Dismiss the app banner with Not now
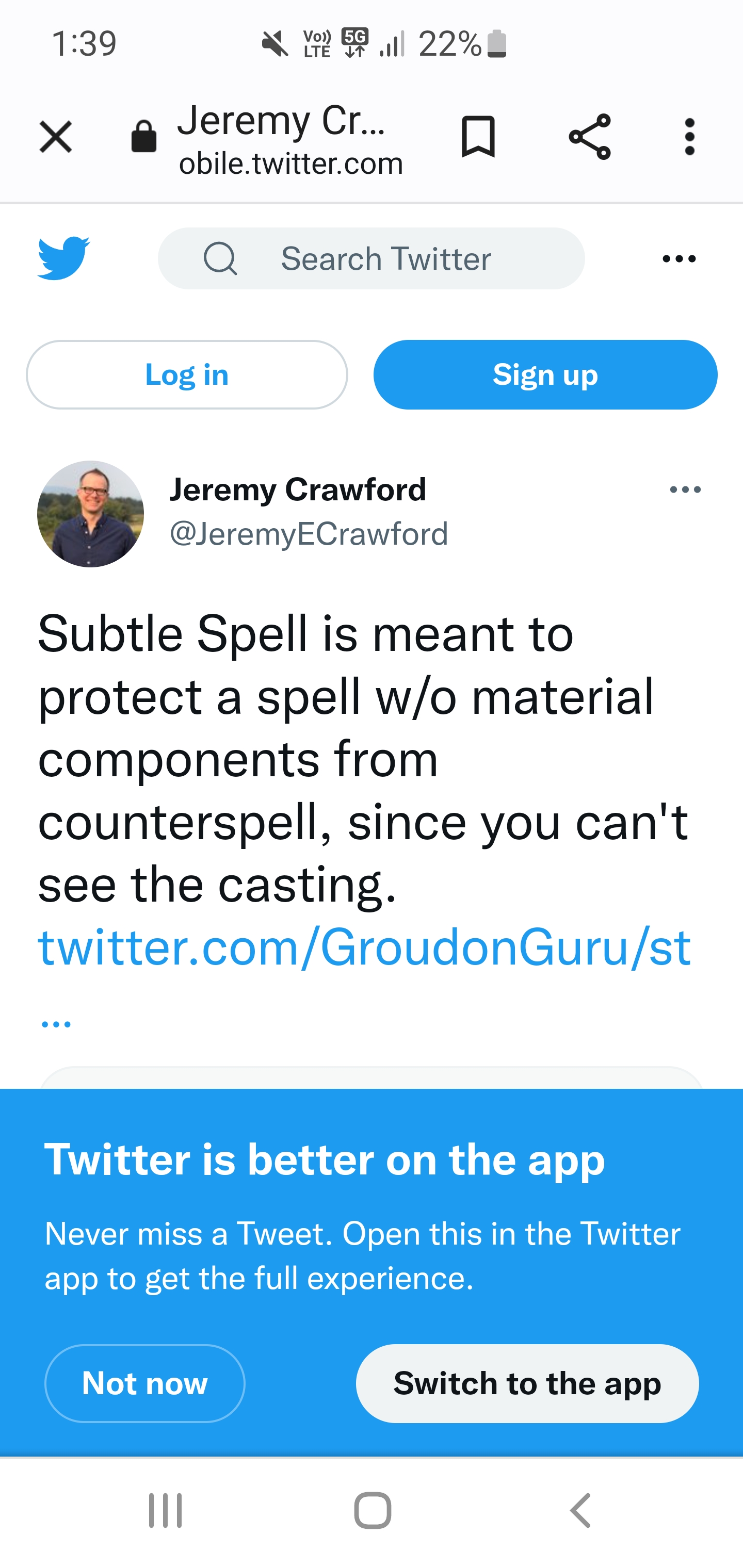Screen dimensions: 743x1568 click(145, 1383)
